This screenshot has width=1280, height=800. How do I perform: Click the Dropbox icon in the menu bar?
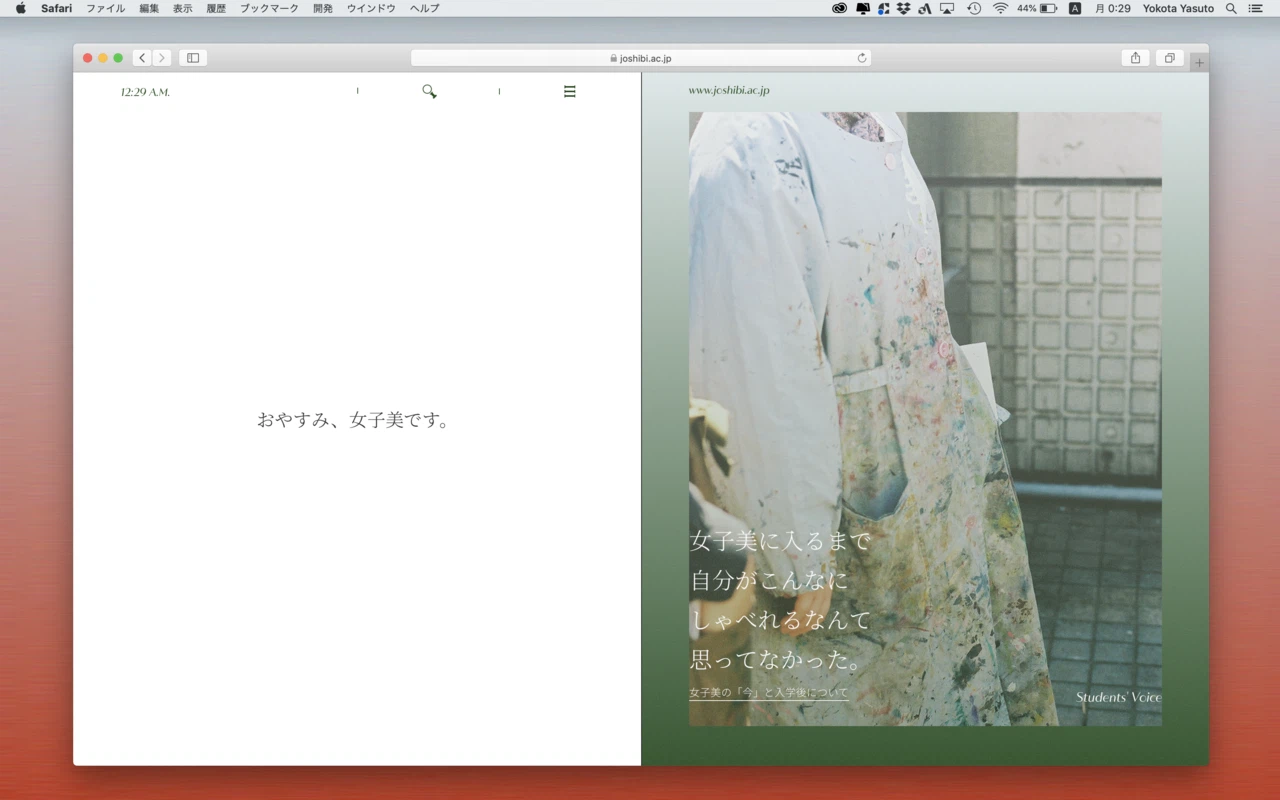[902, 8]
